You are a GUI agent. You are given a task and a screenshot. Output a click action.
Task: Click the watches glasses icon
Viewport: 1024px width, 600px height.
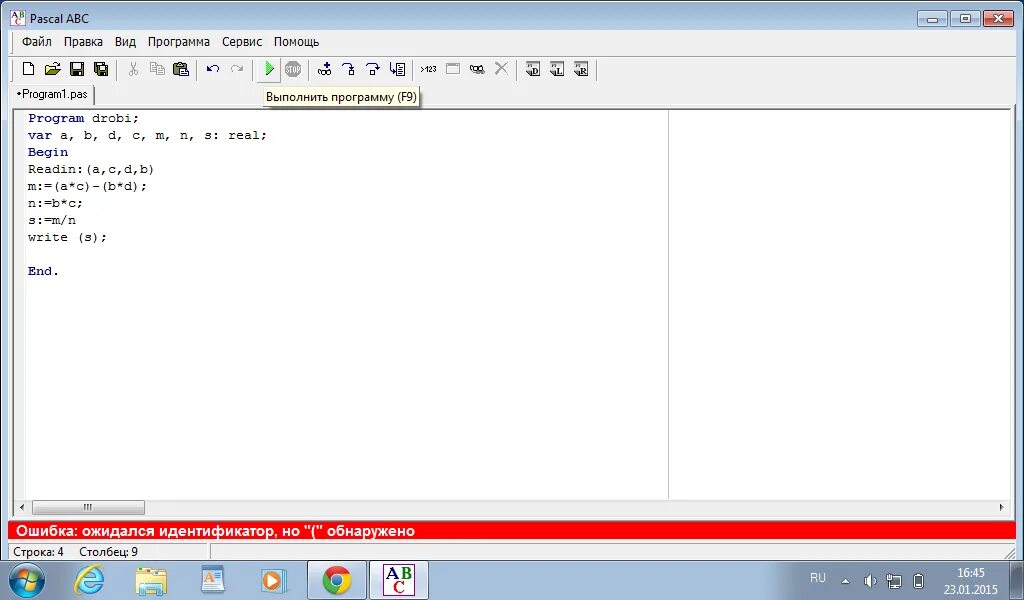click(477, 69)
